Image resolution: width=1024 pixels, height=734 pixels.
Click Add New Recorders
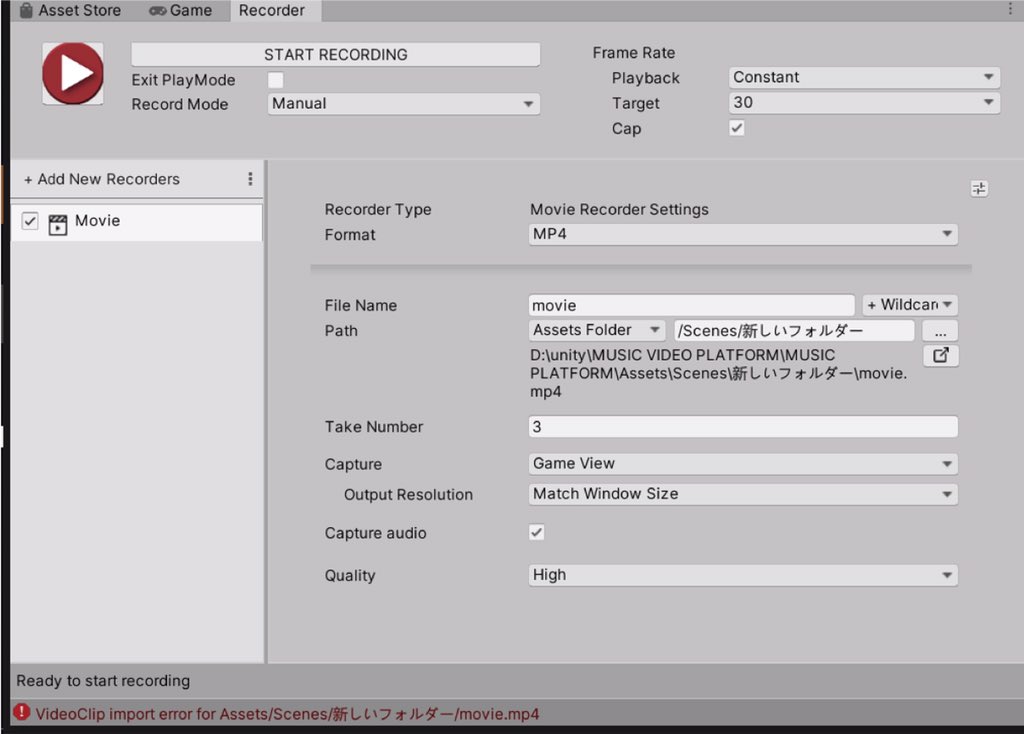101,178
